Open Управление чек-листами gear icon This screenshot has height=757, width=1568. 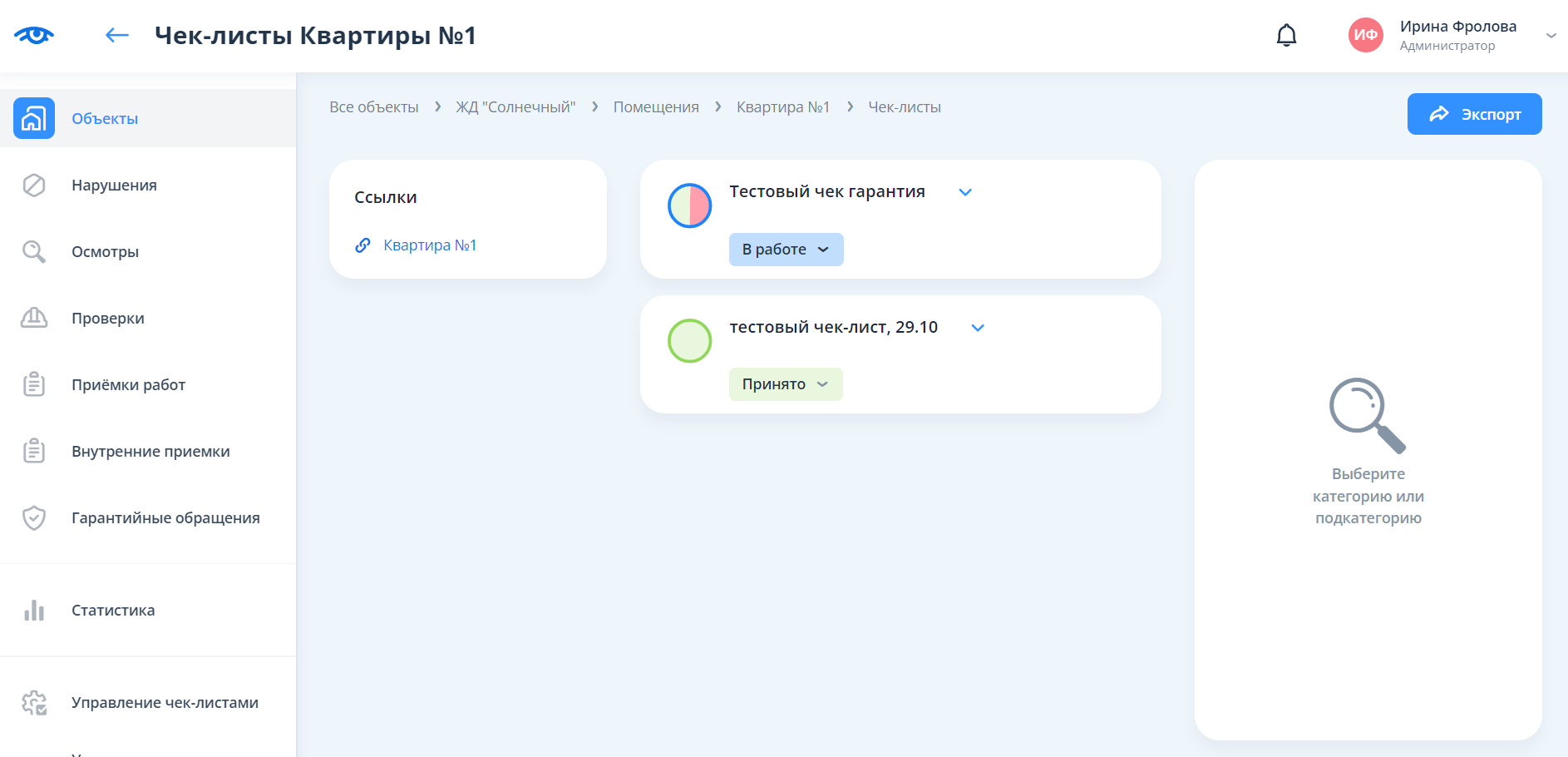point(34,703)
